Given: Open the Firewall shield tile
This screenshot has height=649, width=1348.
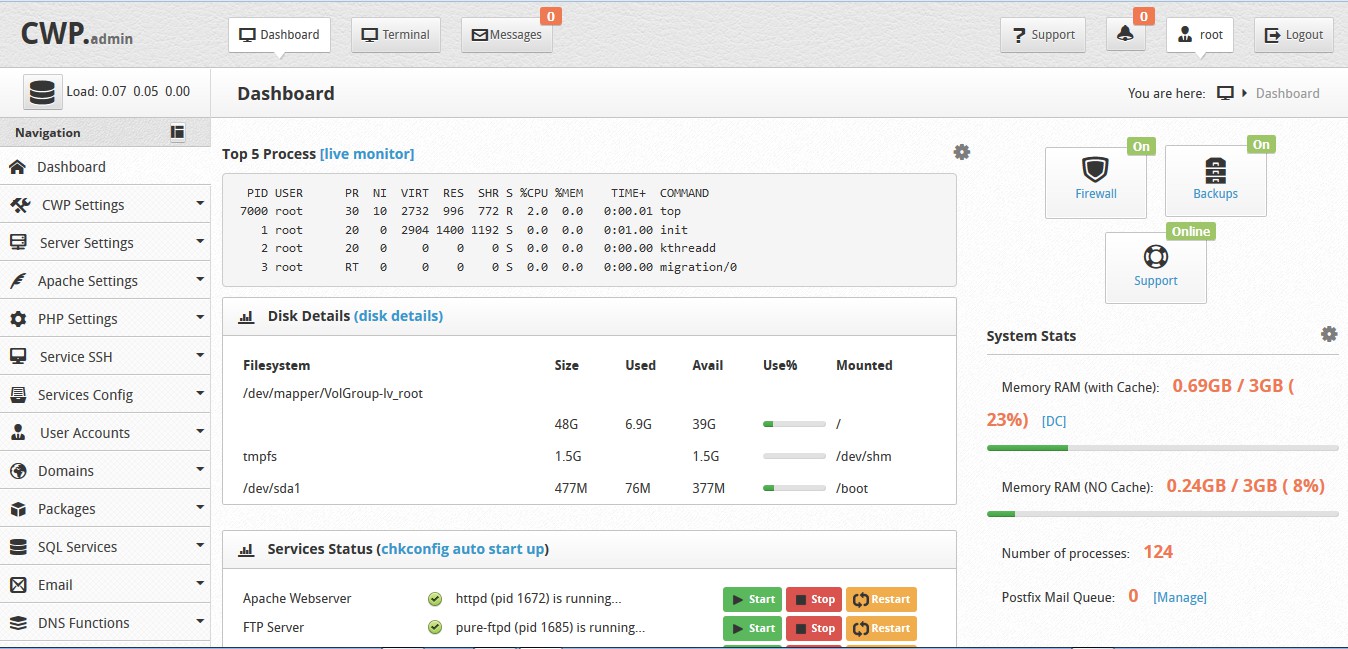Looking at the screenshot, I should (x=1096, y=182).
